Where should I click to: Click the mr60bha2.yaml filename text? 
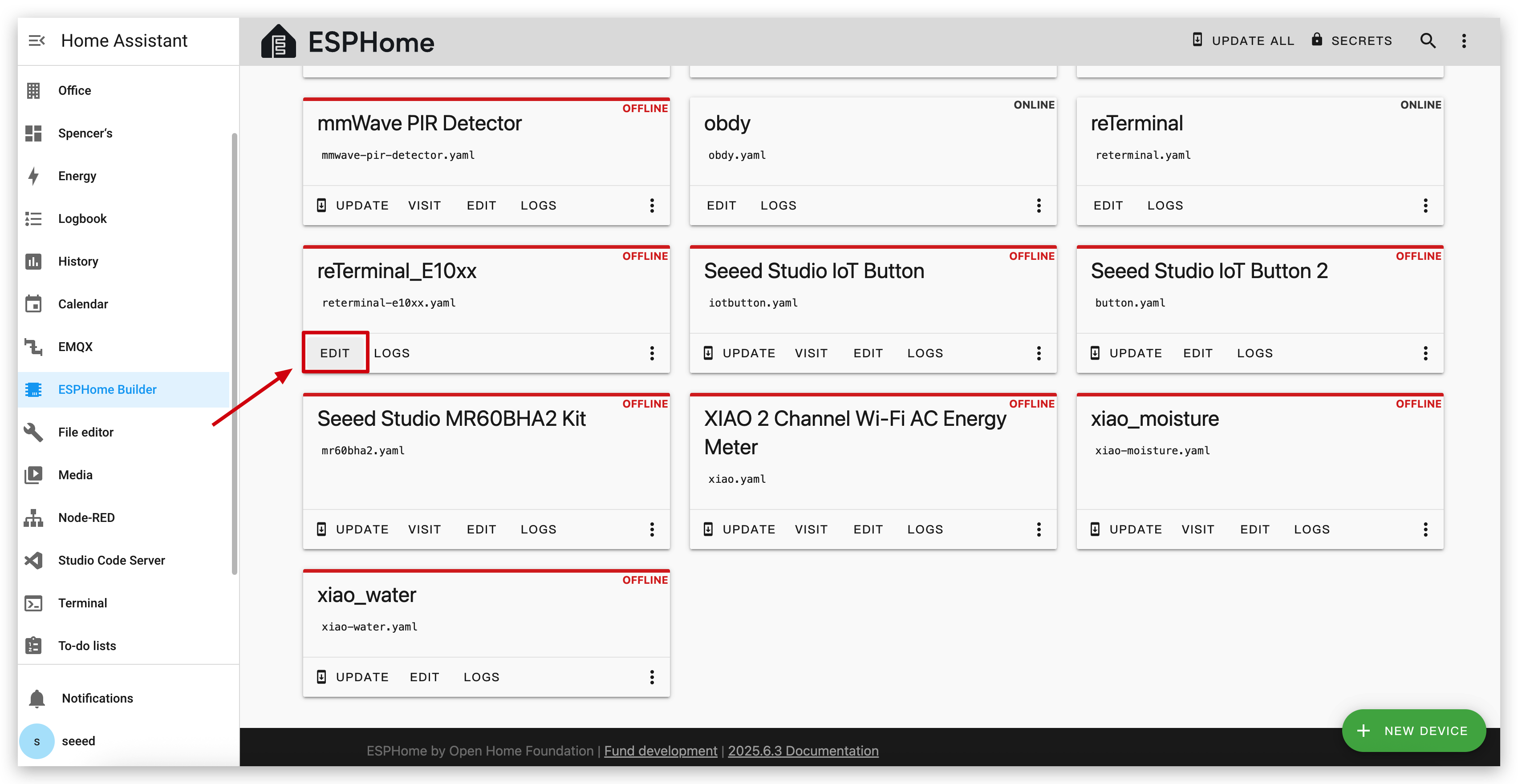point(362,451)
